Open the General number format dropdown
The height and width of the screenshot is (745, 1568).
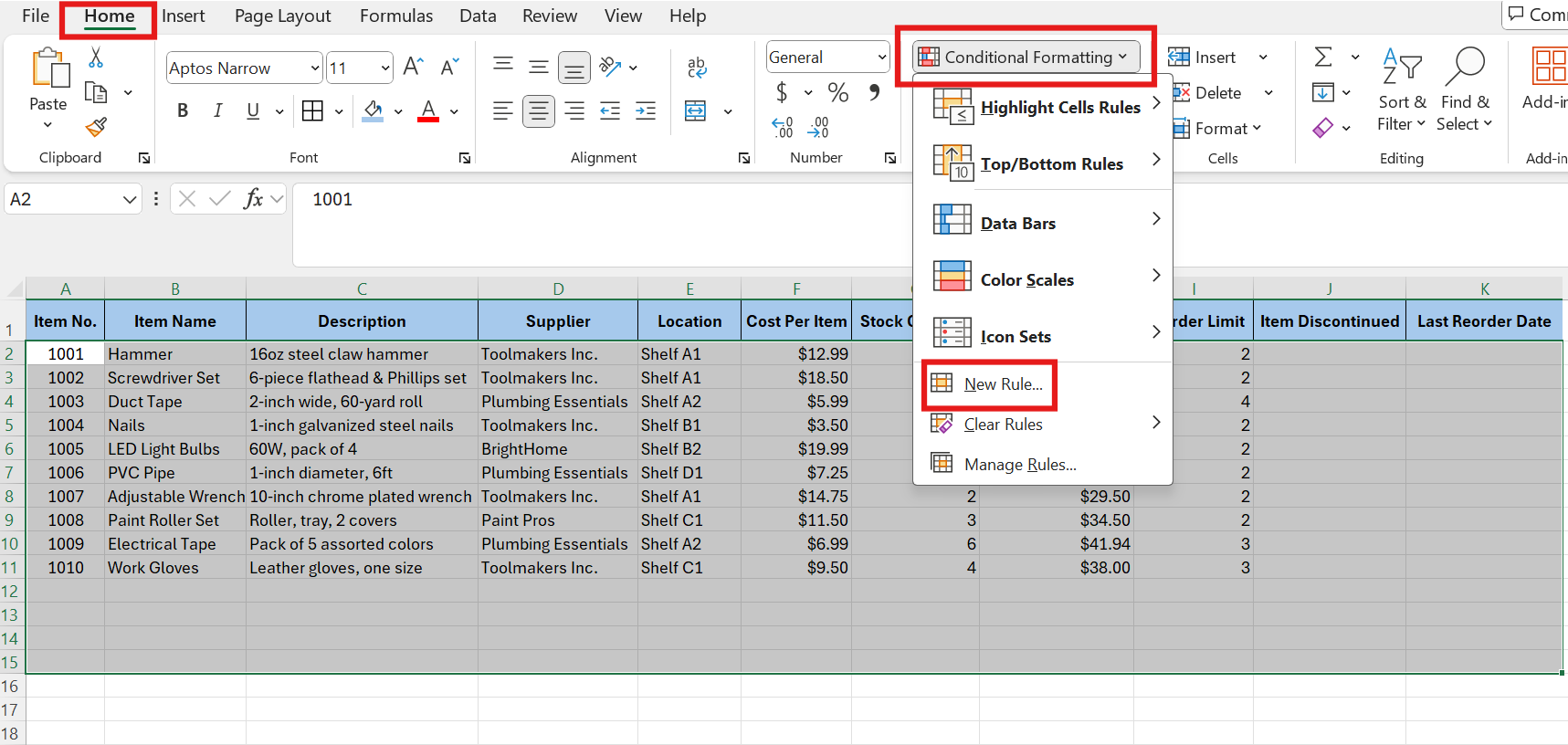tap(881, 58)
